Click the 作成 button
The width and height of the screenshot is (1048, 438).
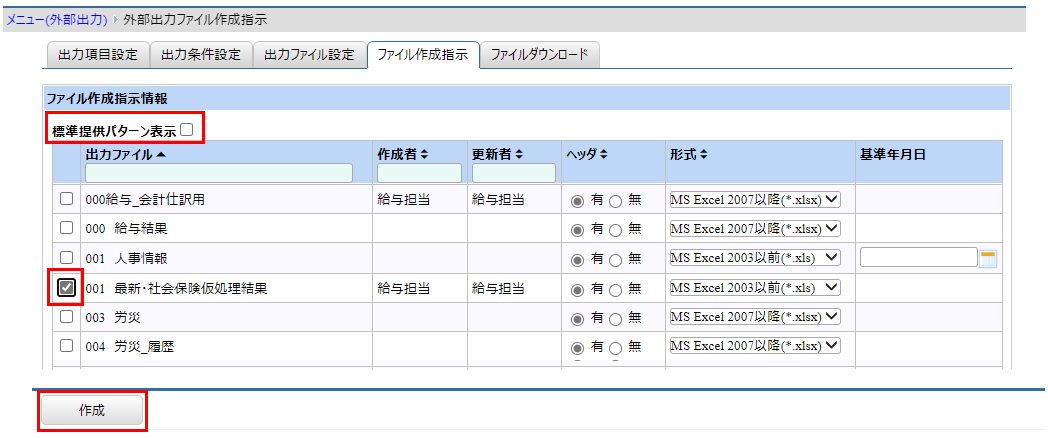click(x=92, y=410)
